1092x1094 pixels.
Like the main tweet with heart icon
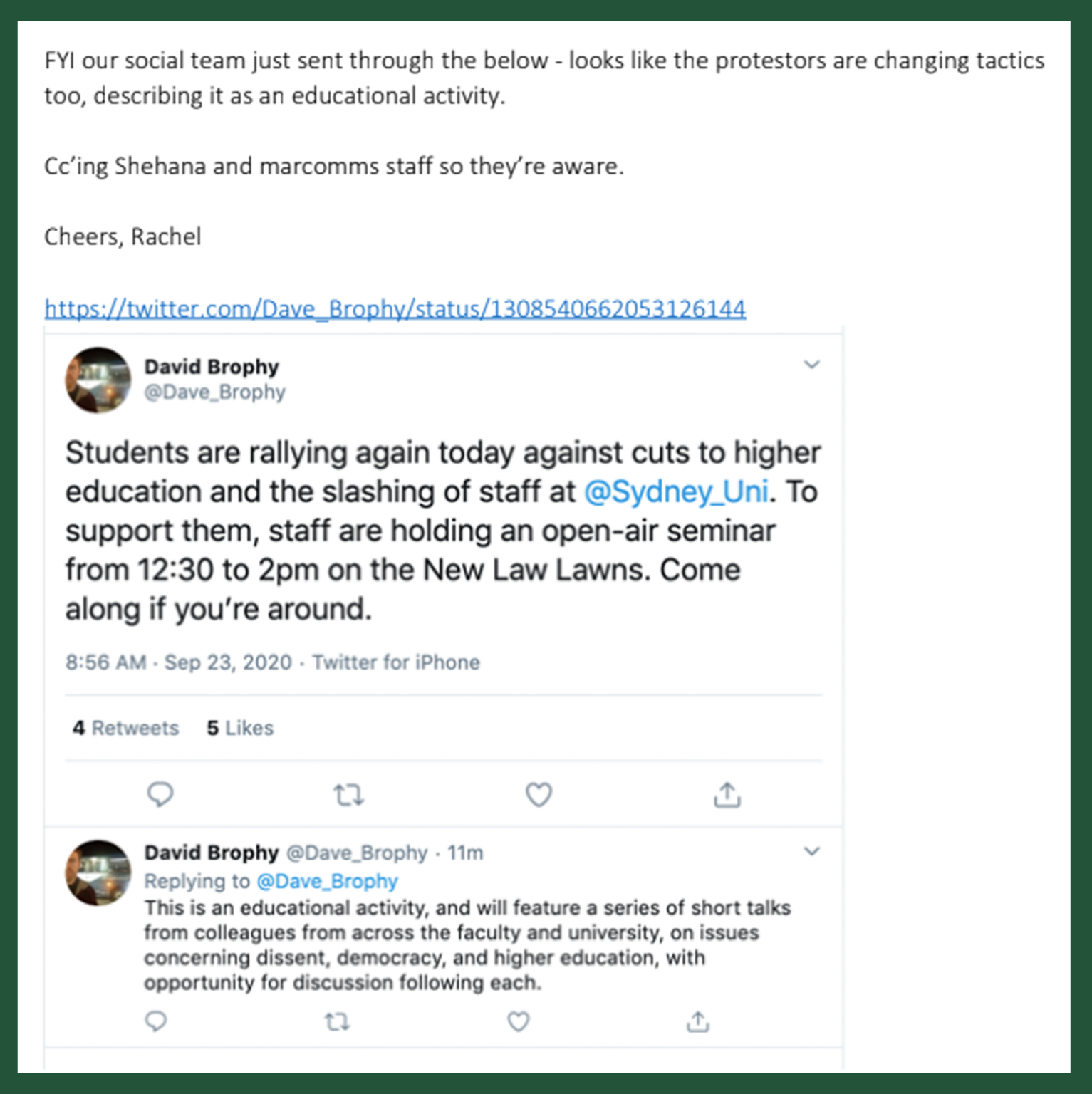[539, 795]
